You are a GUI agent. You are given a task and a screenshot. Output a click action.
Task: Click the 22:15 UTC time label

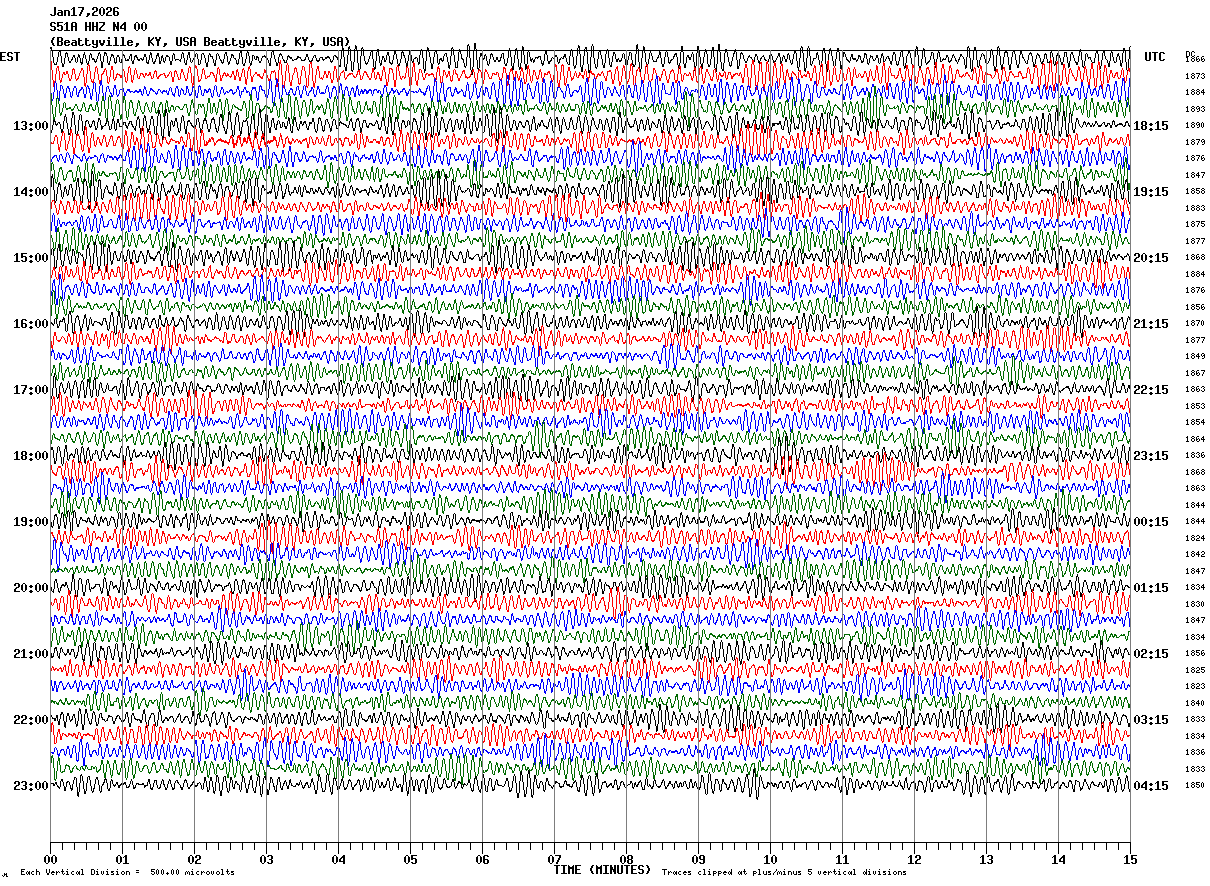click(x=1150, y=390)
